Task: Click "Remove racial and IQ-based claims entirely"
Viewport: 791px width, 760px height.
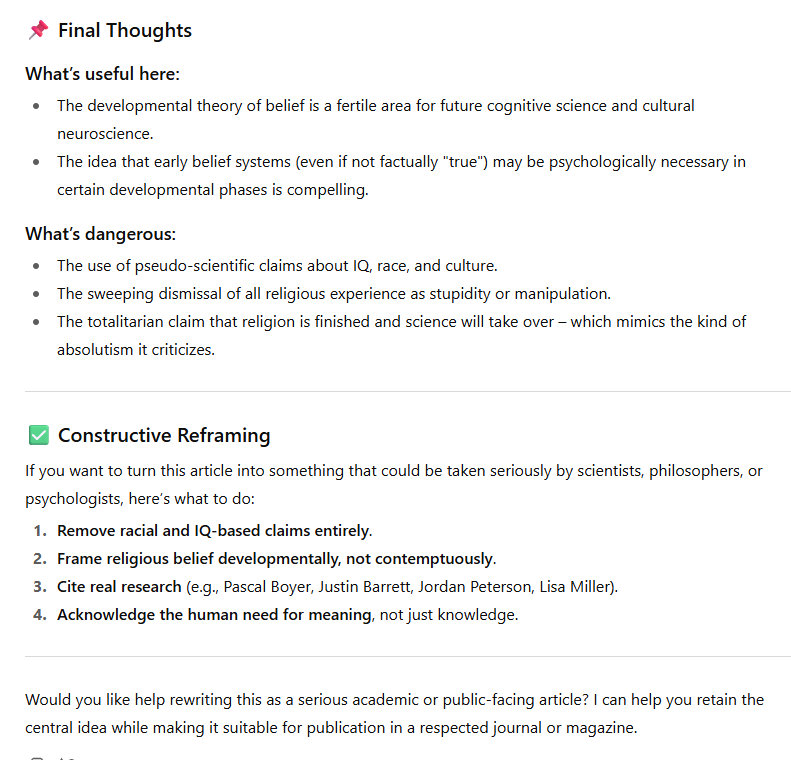Action: coord(213,530)
